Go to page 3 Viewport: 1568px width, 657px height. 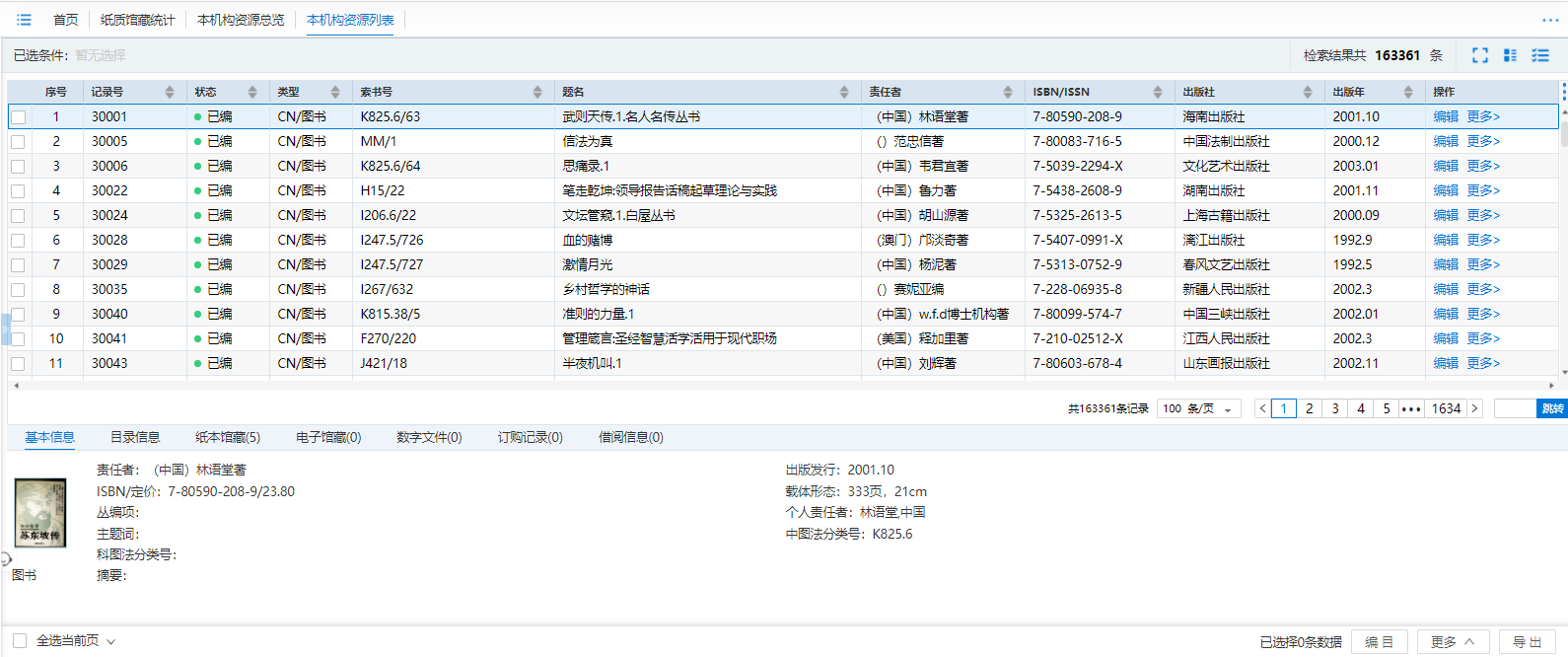(x=1335, y=408)
